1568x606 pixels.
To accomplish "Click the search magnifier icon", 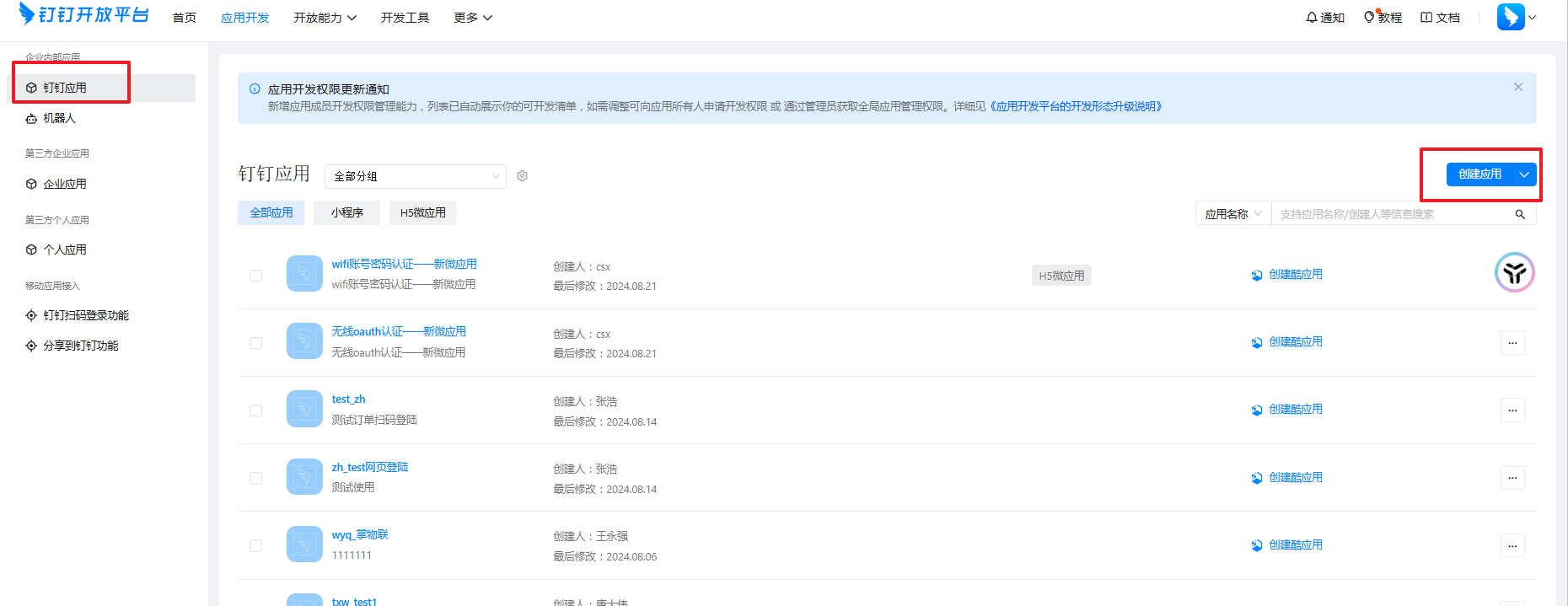I will tap(1520, 214).
